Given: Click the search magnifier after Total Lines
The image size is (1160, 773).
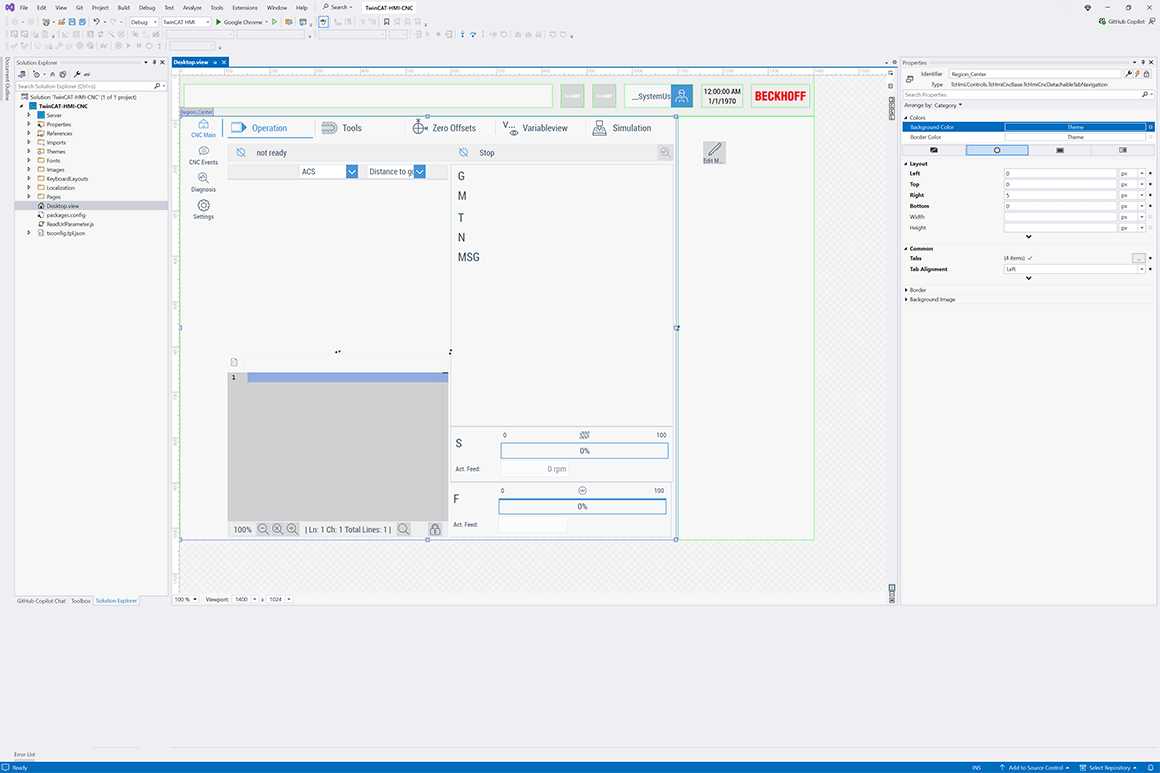Looking at the screenshot, I should pos(403,529).
